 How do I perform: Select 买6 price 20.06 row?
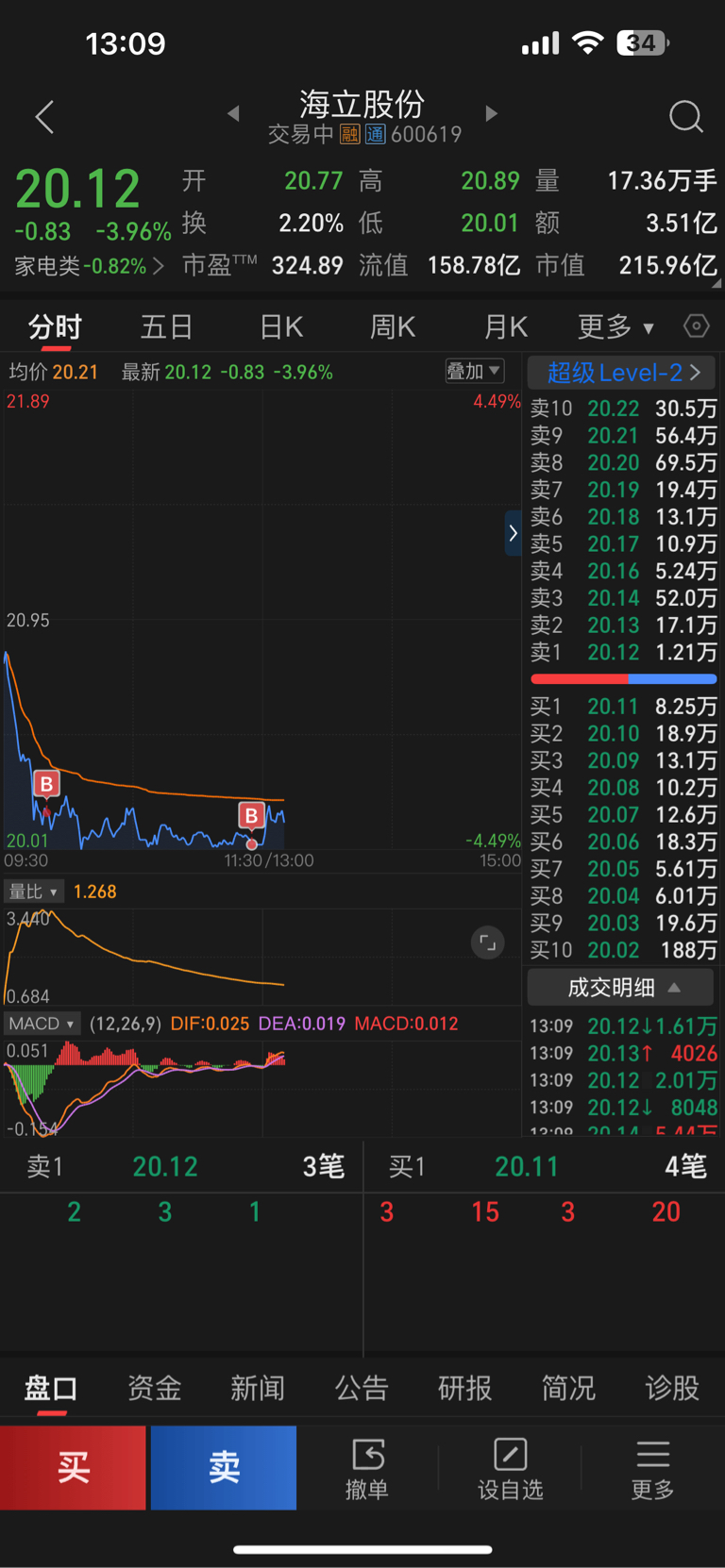[x=623, y=842]
